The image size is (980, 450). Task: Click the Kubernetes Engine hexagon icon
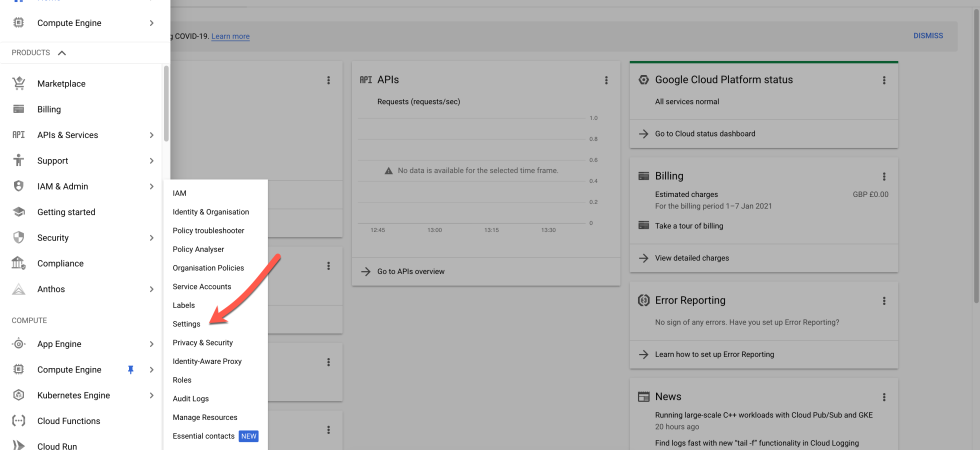(x=19, y=395)
